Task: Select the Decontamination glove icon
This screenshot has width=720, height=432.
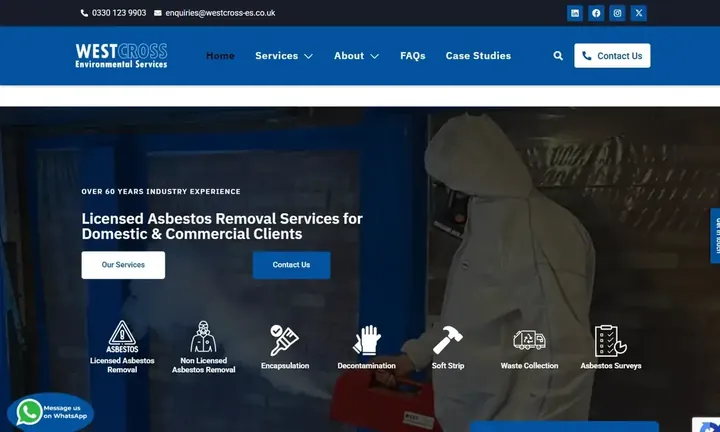Action: tap(367, 340)
